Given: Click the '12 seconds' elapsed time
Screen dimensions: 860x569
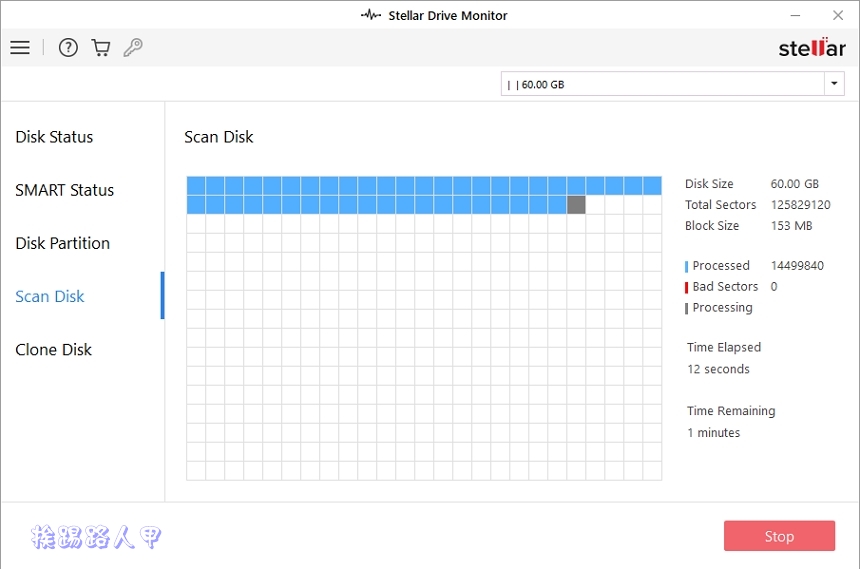Looking at the screenshot, I should pyautogui.click(x=718, y=369).
